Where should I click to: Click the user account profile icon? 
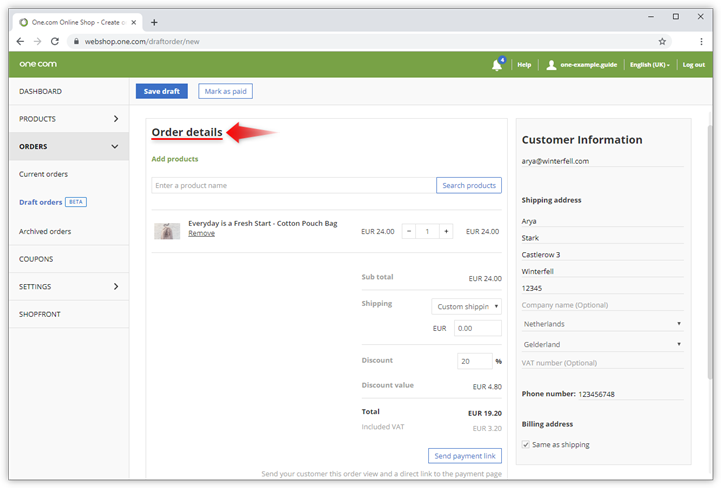click(551, 65)
